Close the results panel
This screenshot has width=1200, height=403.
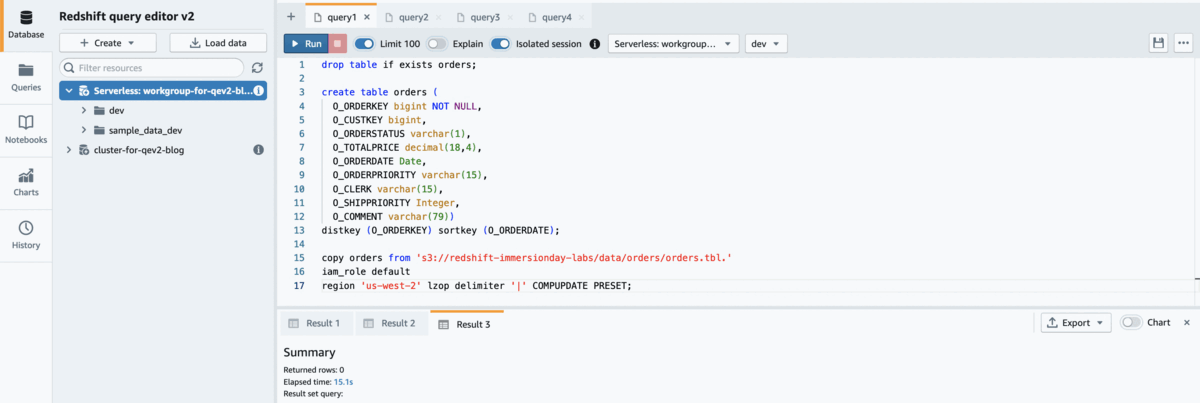(x=1187, y=323)
